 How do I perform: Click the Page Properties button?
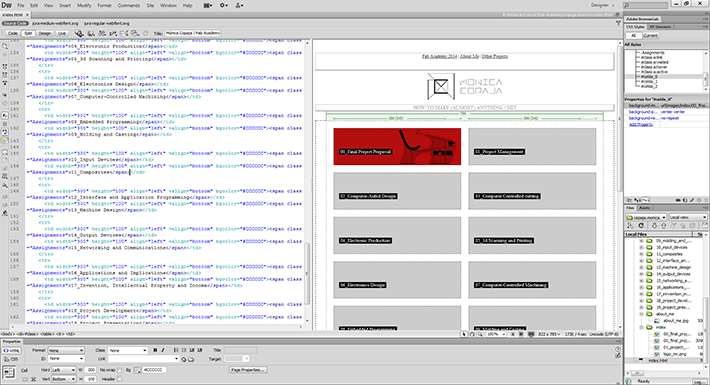click(248, 370)
